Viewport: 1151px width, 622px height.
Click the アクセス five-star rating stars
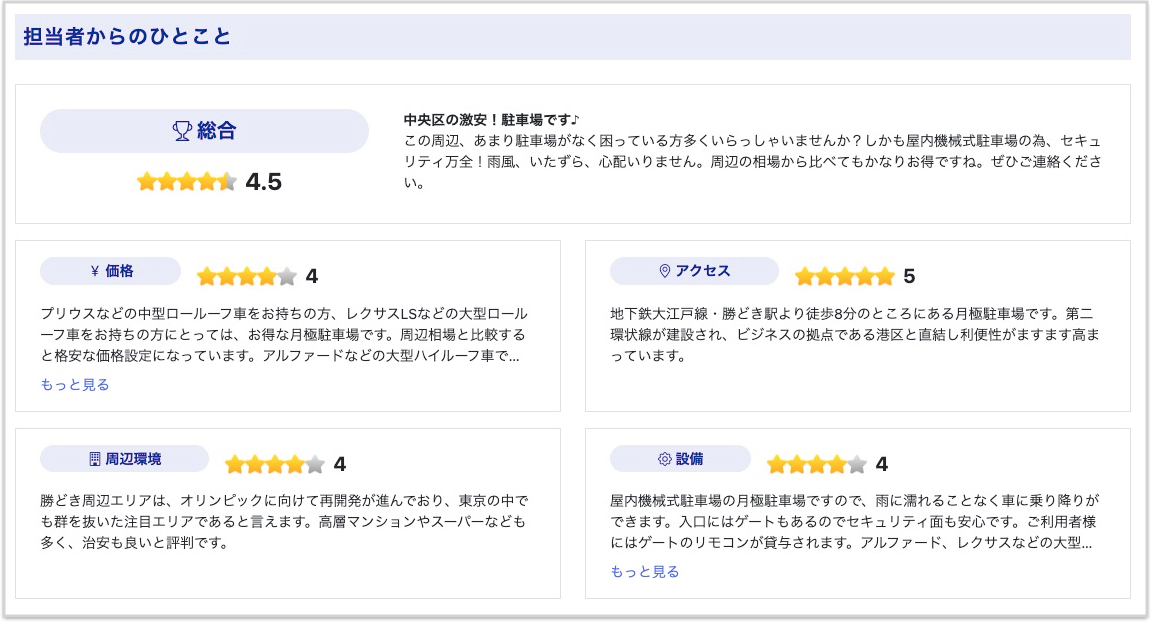click(844, 277)
